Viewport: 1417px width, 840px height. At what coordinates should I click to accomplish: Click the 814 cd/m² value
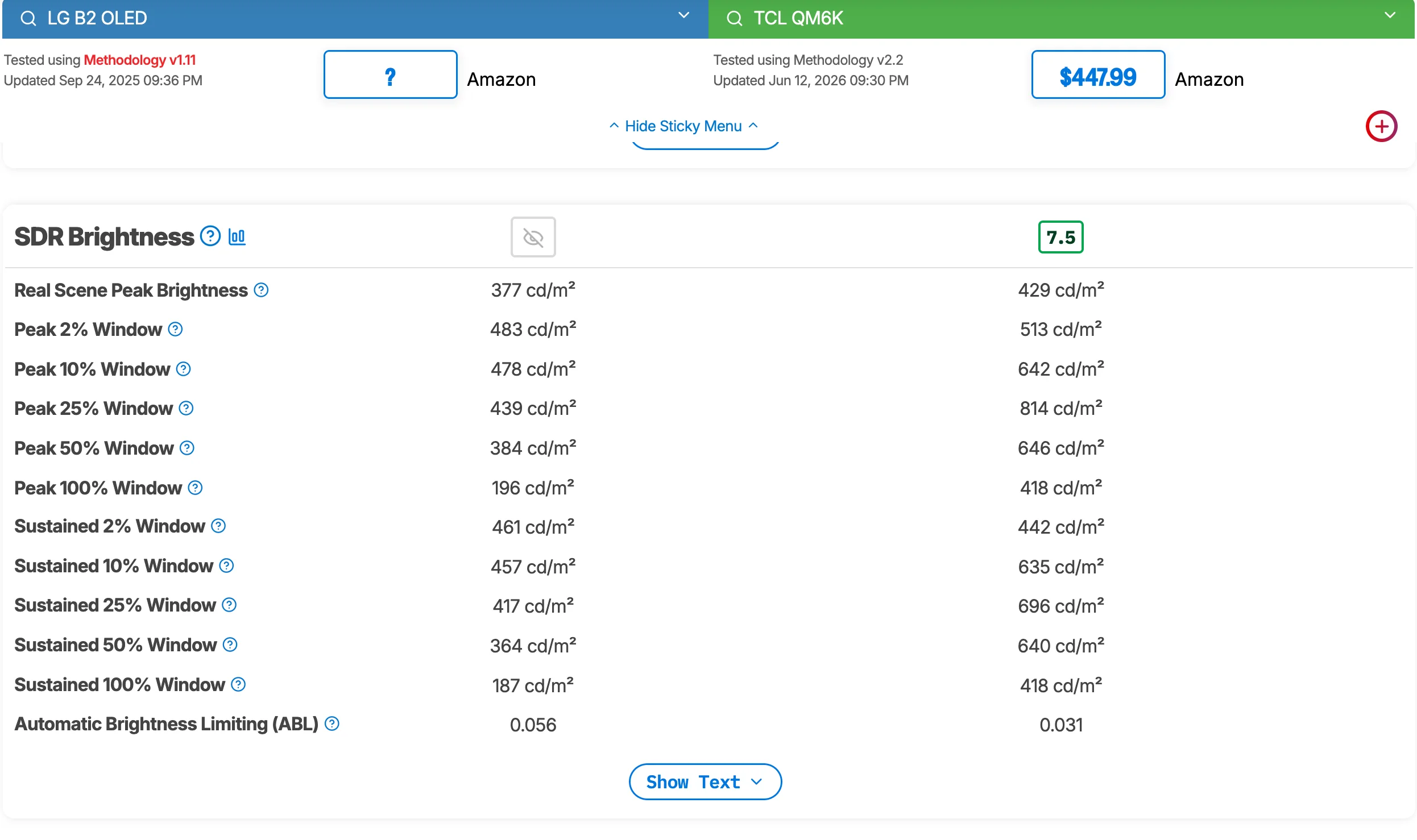1061,408
